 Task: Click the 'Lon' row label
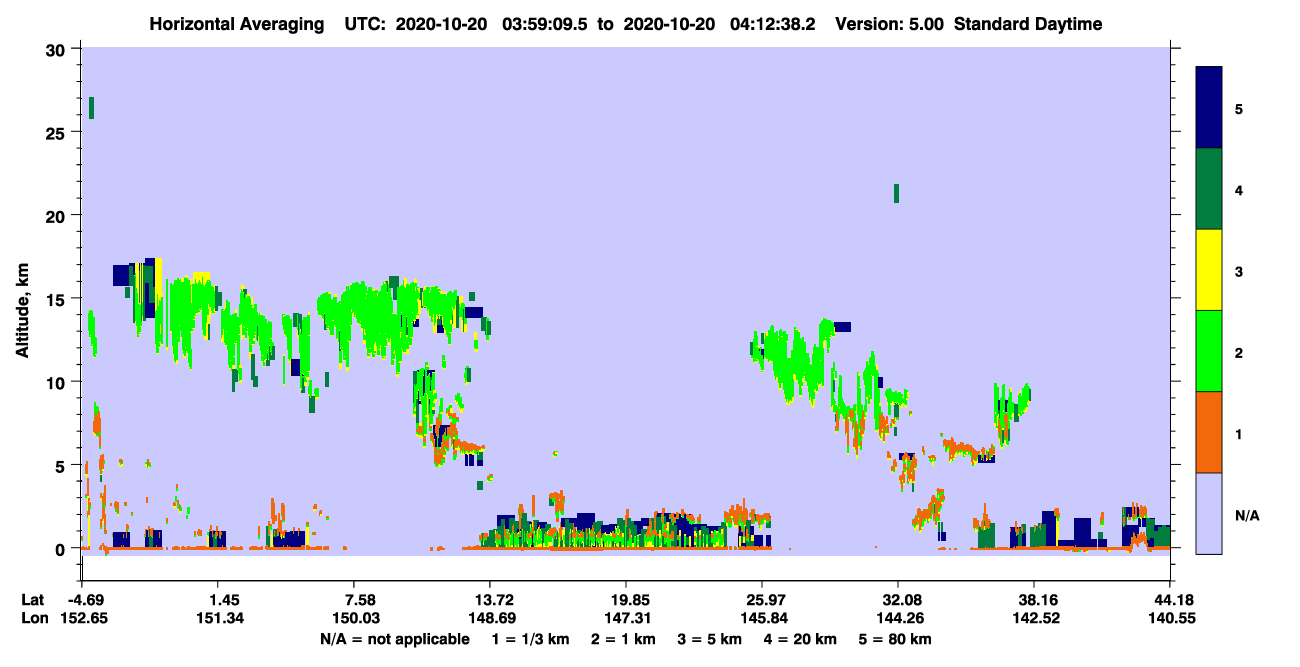[x=33, y=618]
